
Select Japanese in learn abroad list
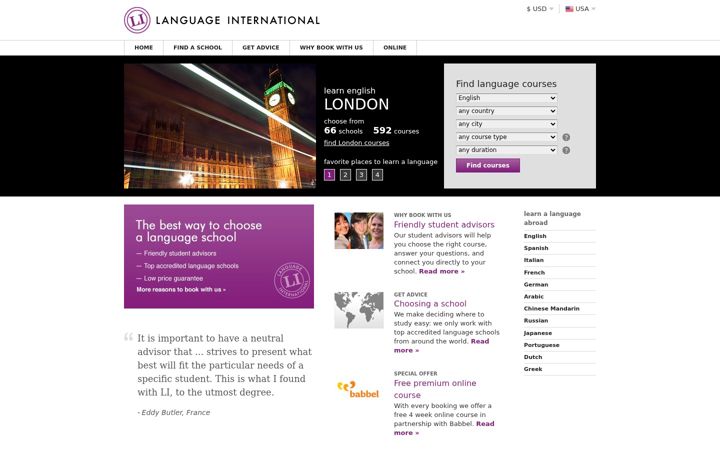(x=538, y=333)
